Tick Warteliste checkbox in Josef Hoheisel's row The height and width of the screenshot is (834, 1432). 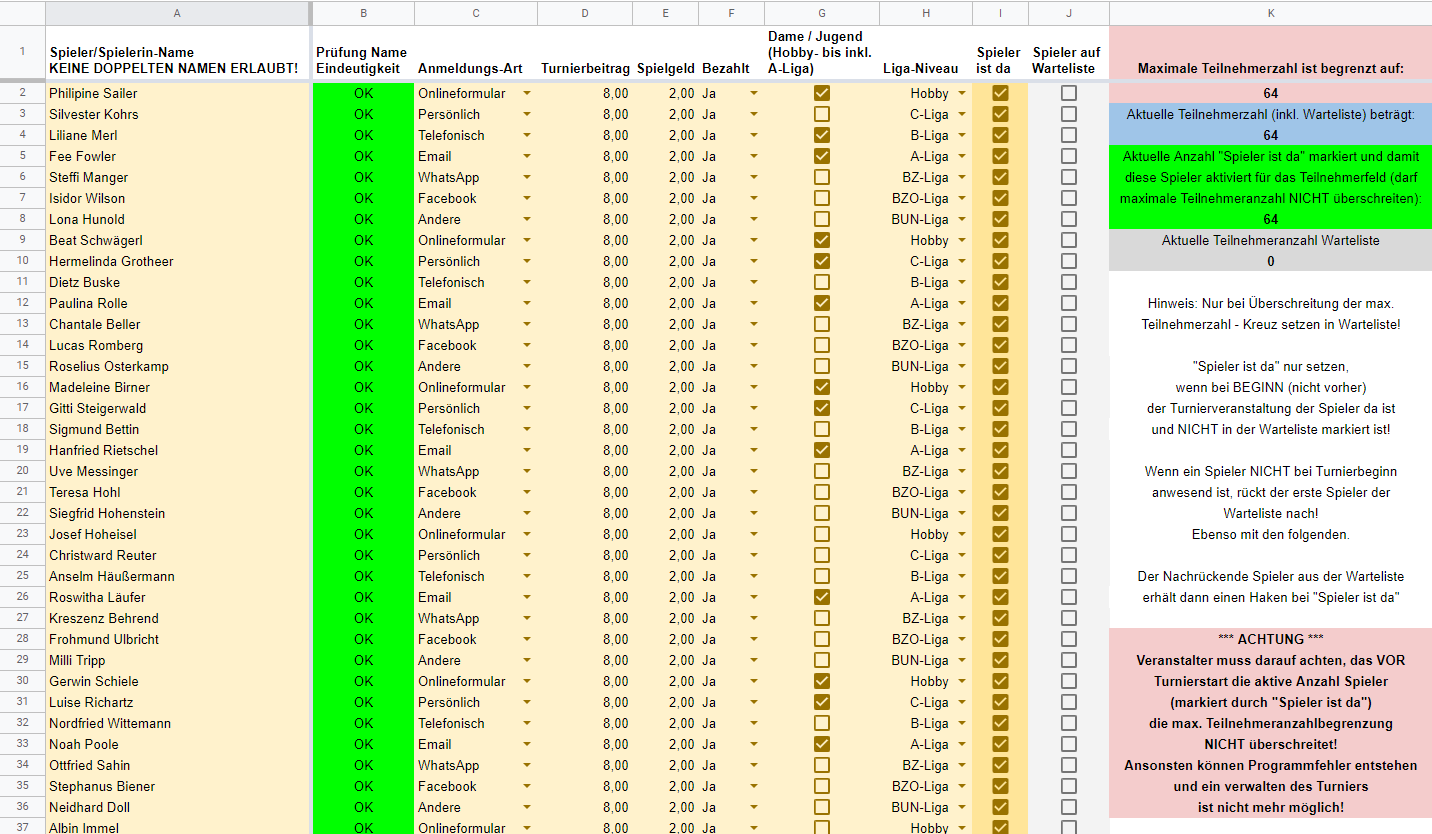click(x=1069, y=534)
